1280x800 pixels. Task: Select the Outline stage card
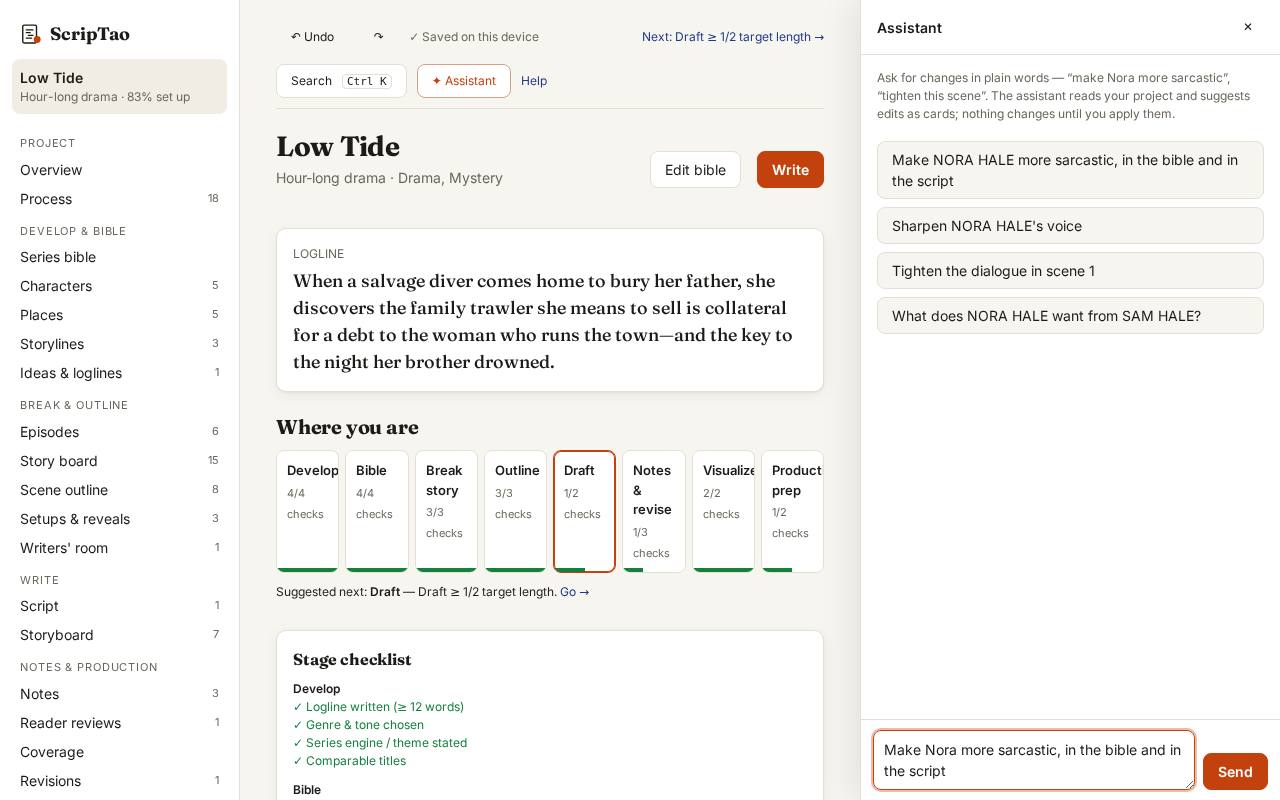[x=516, y=511]
